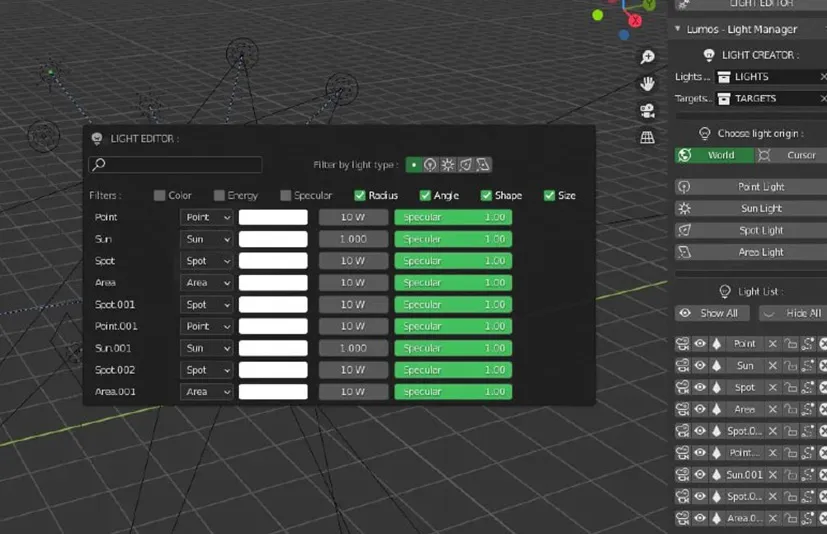Click the red X axis gizmo ball

coord(635,21)
